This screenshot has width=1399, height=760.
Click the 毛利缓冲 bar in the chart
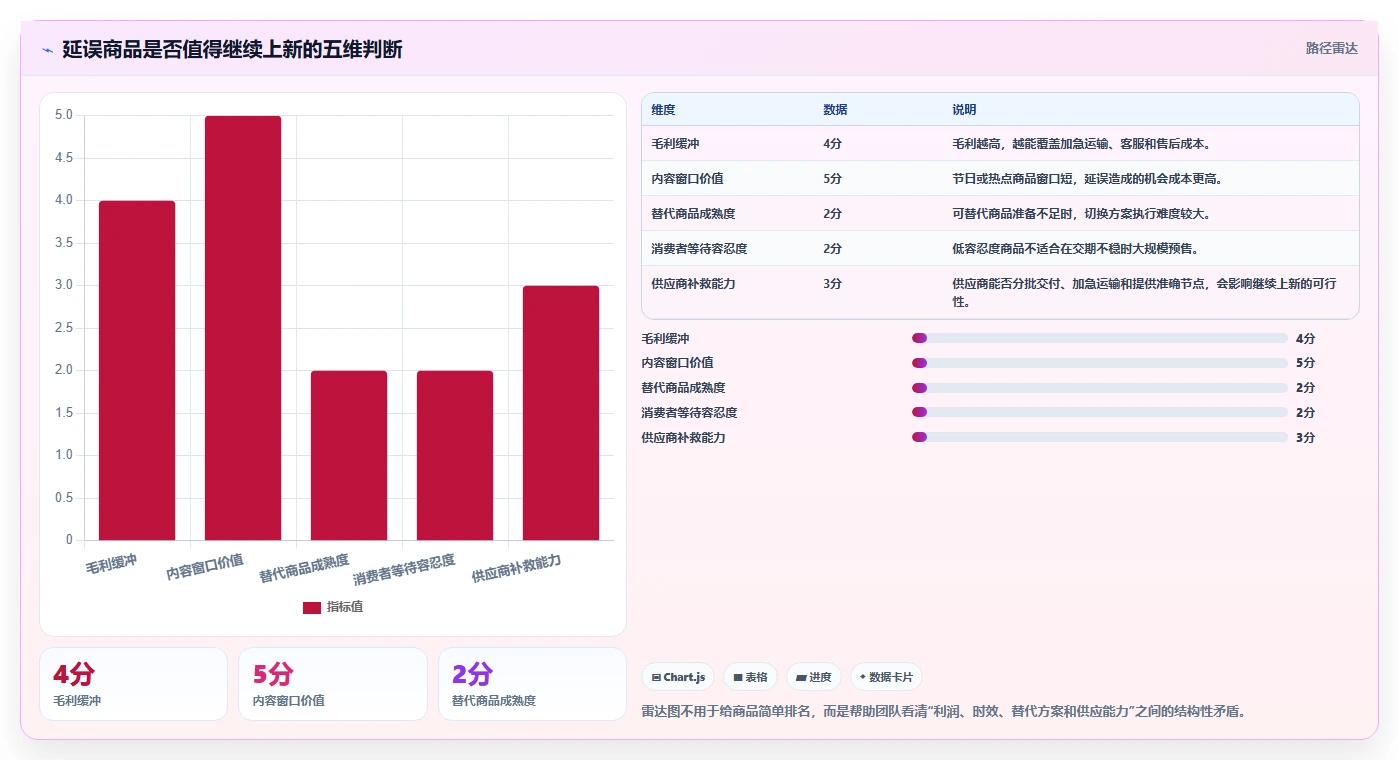click(x=137, y=370)
